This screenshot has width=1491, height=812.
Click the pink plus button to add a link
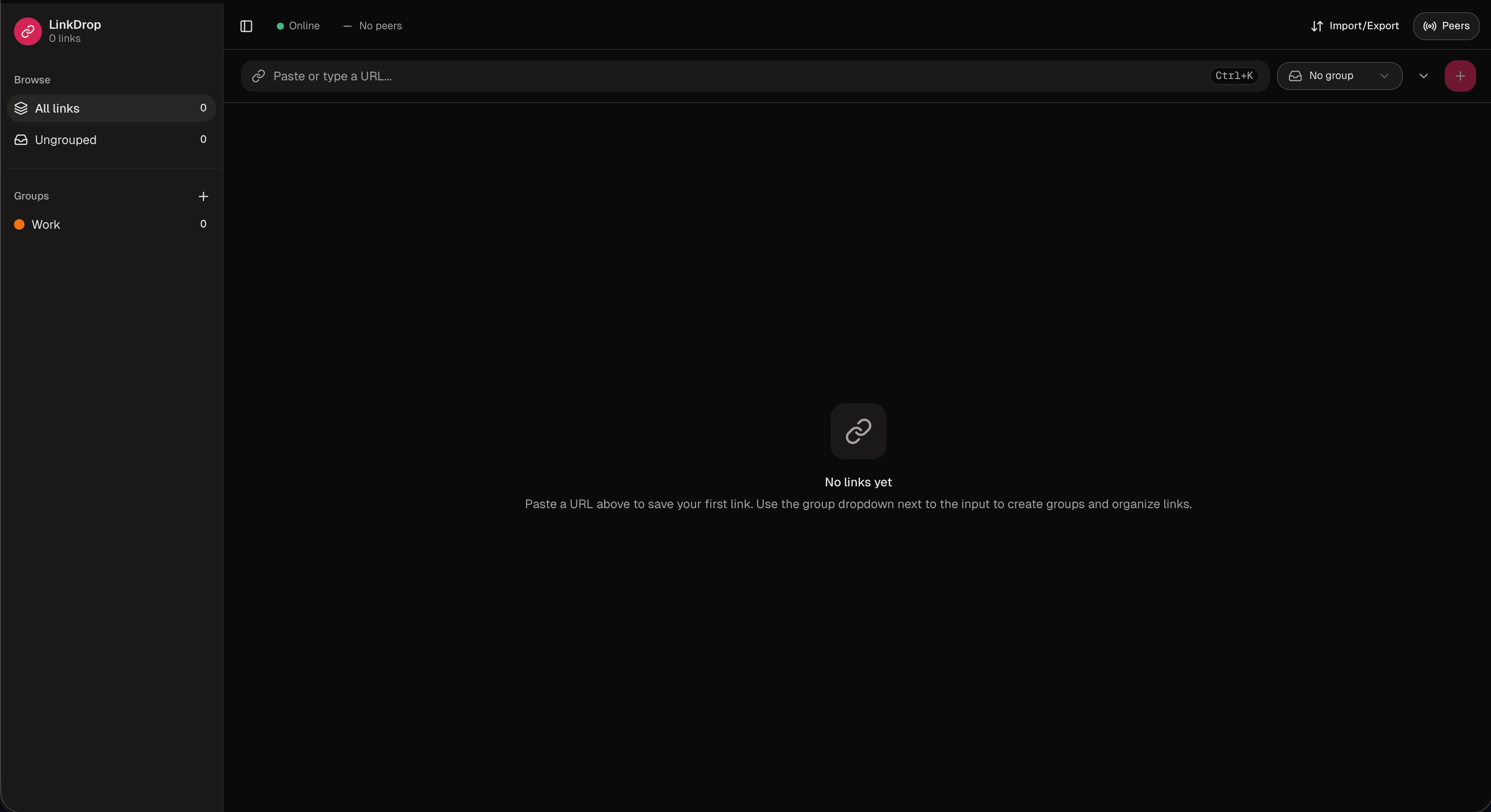1460,76
